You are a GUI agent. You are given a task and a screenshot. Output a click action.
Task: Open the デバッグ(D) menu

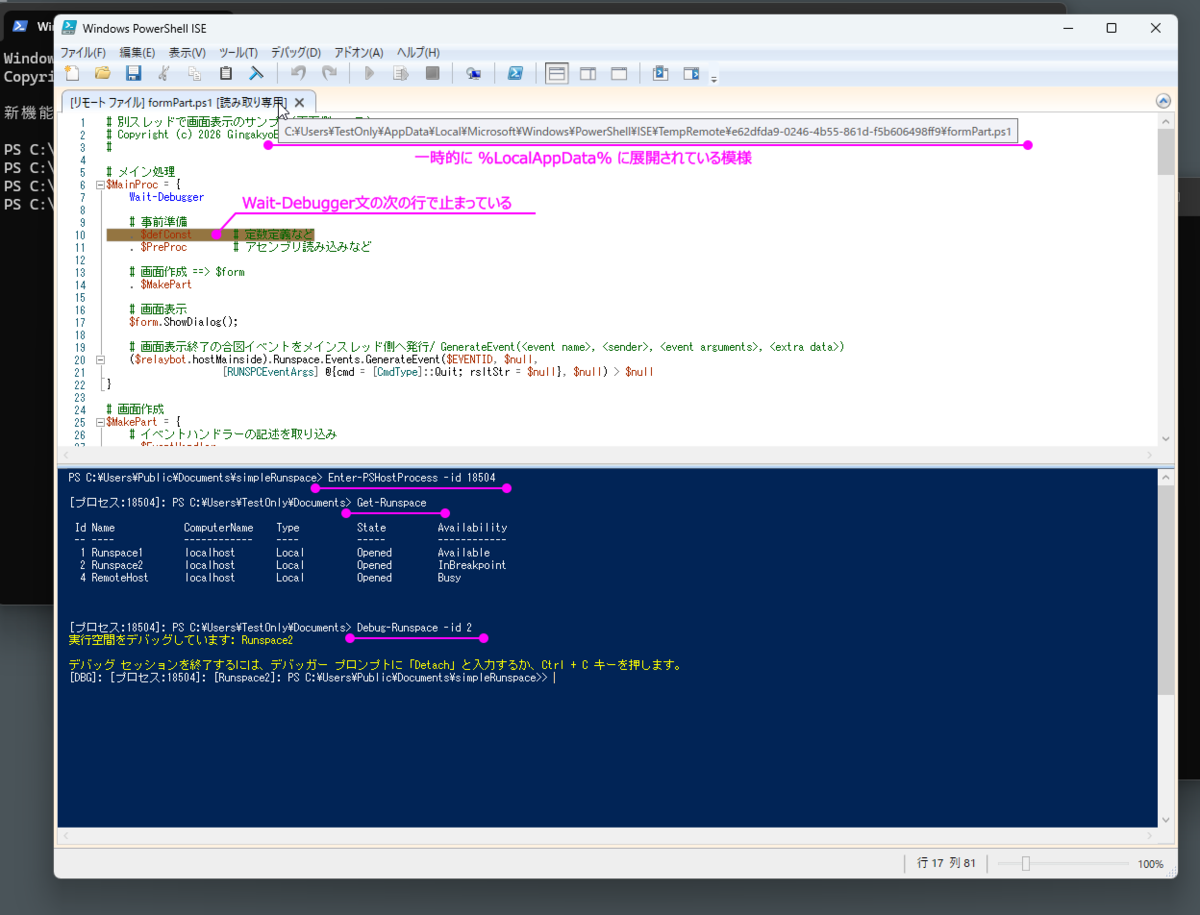296,52
